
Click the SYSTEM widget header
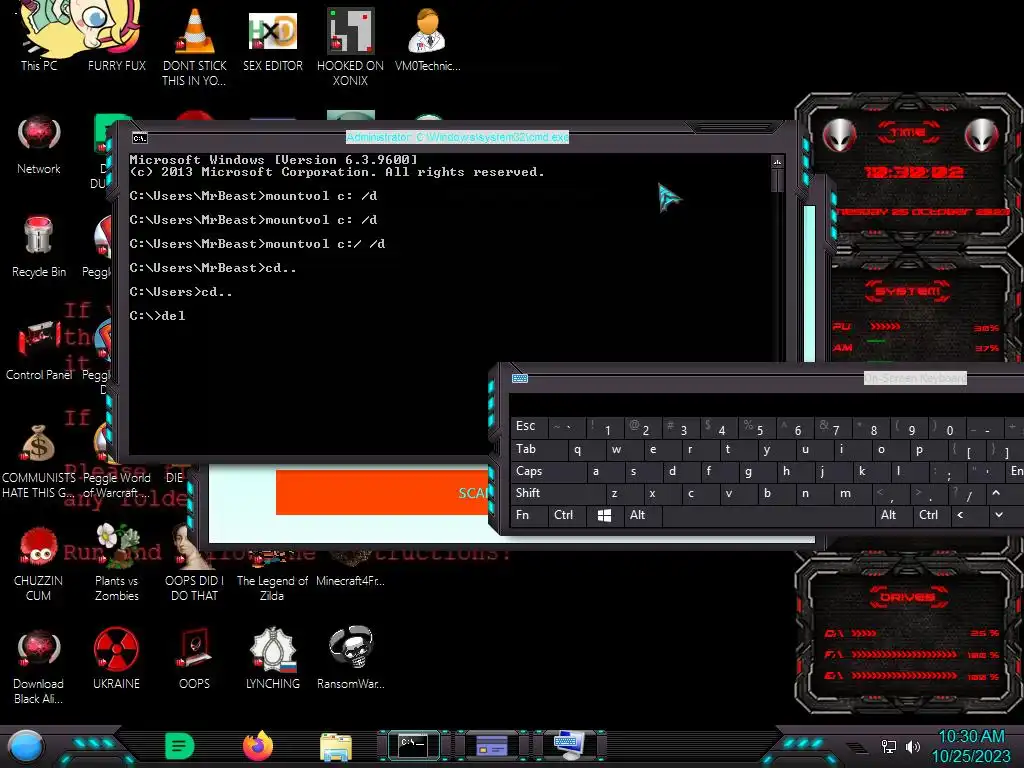(x=908, y=291)
